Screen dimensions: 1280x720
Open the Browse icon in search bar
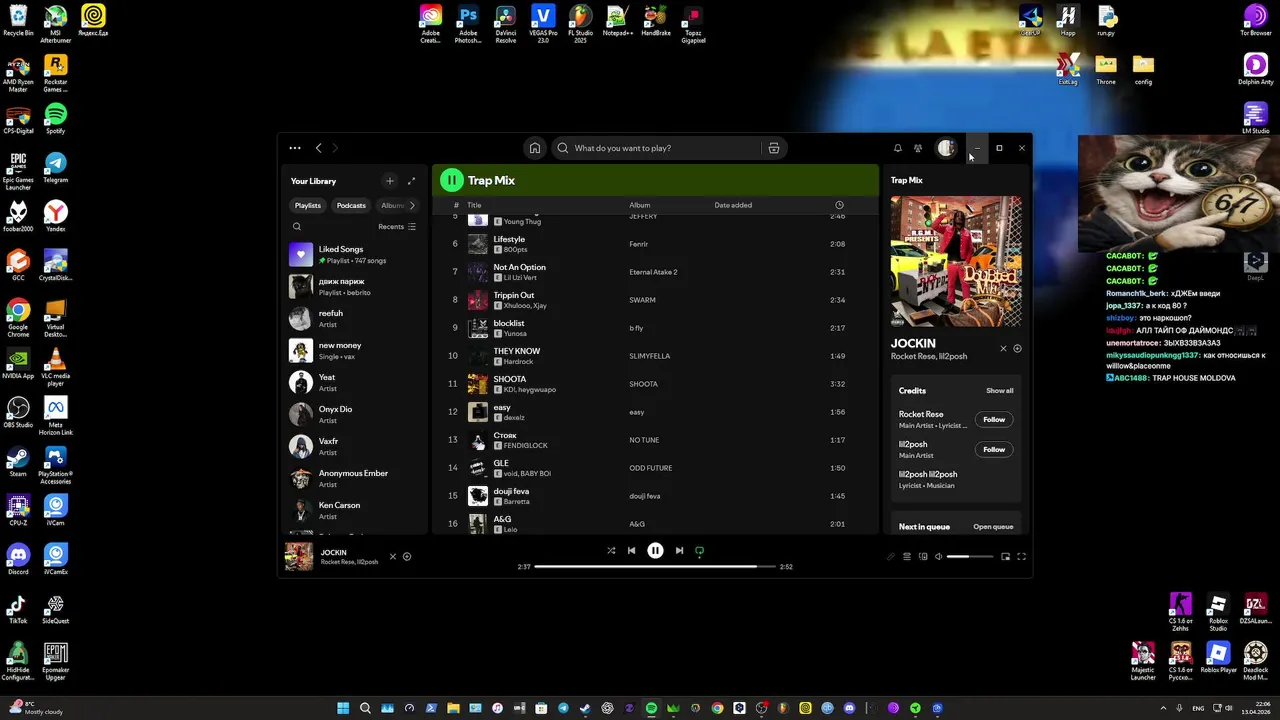coord(774,148)
